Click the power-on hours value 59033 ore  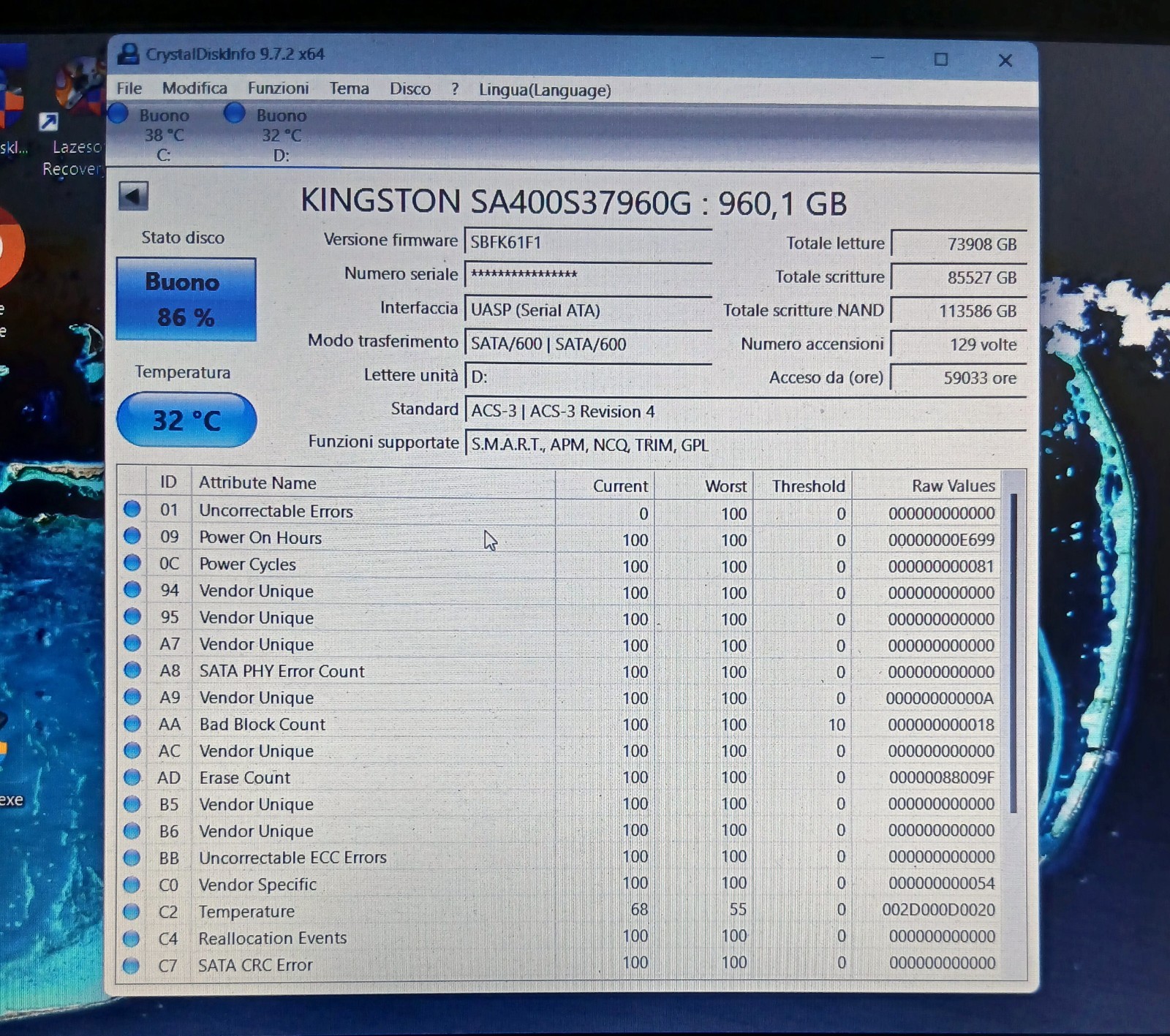tap(958, 378)
